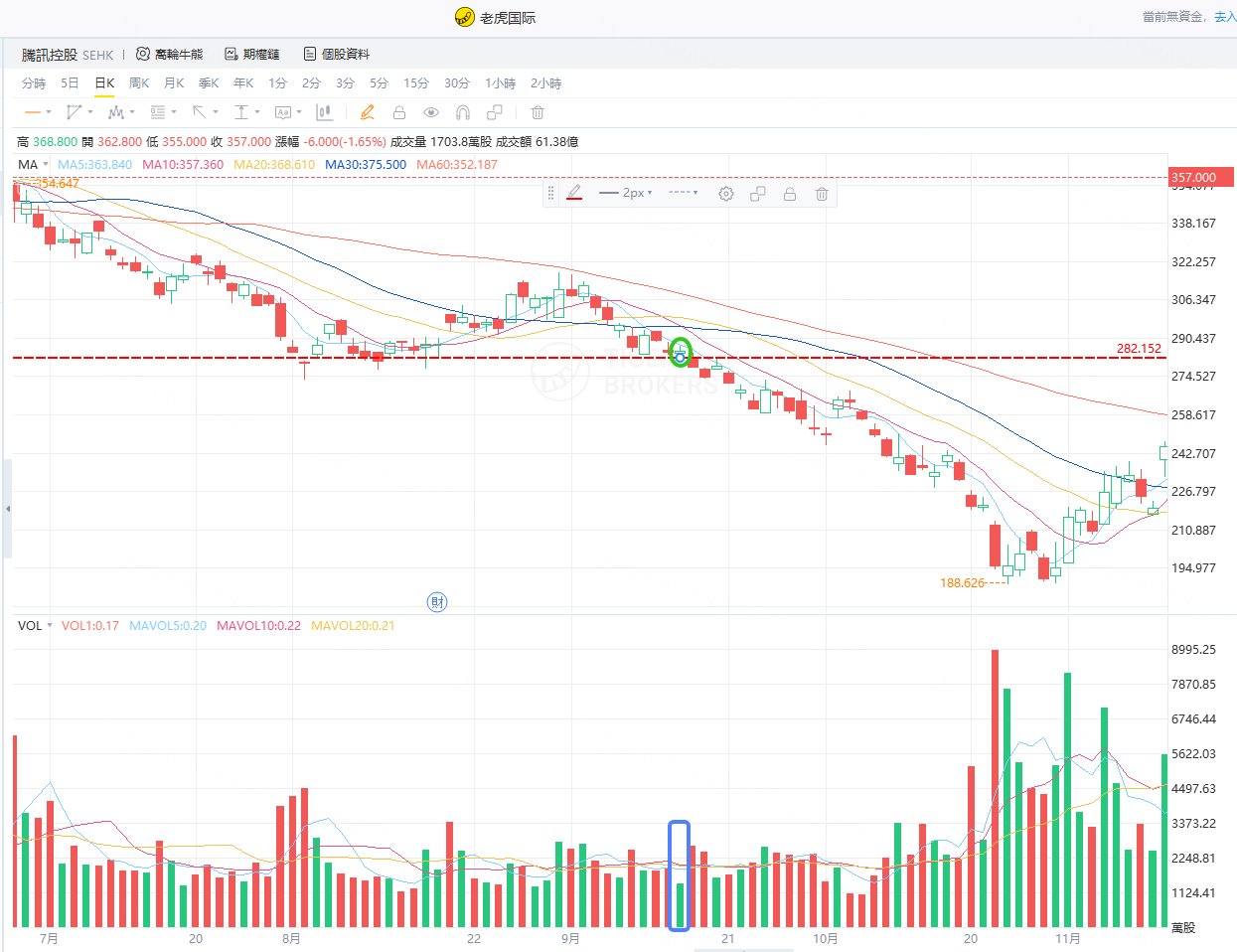
Task: Expand the trend angle tool dropdown arrow
Action: click(90, 112)
